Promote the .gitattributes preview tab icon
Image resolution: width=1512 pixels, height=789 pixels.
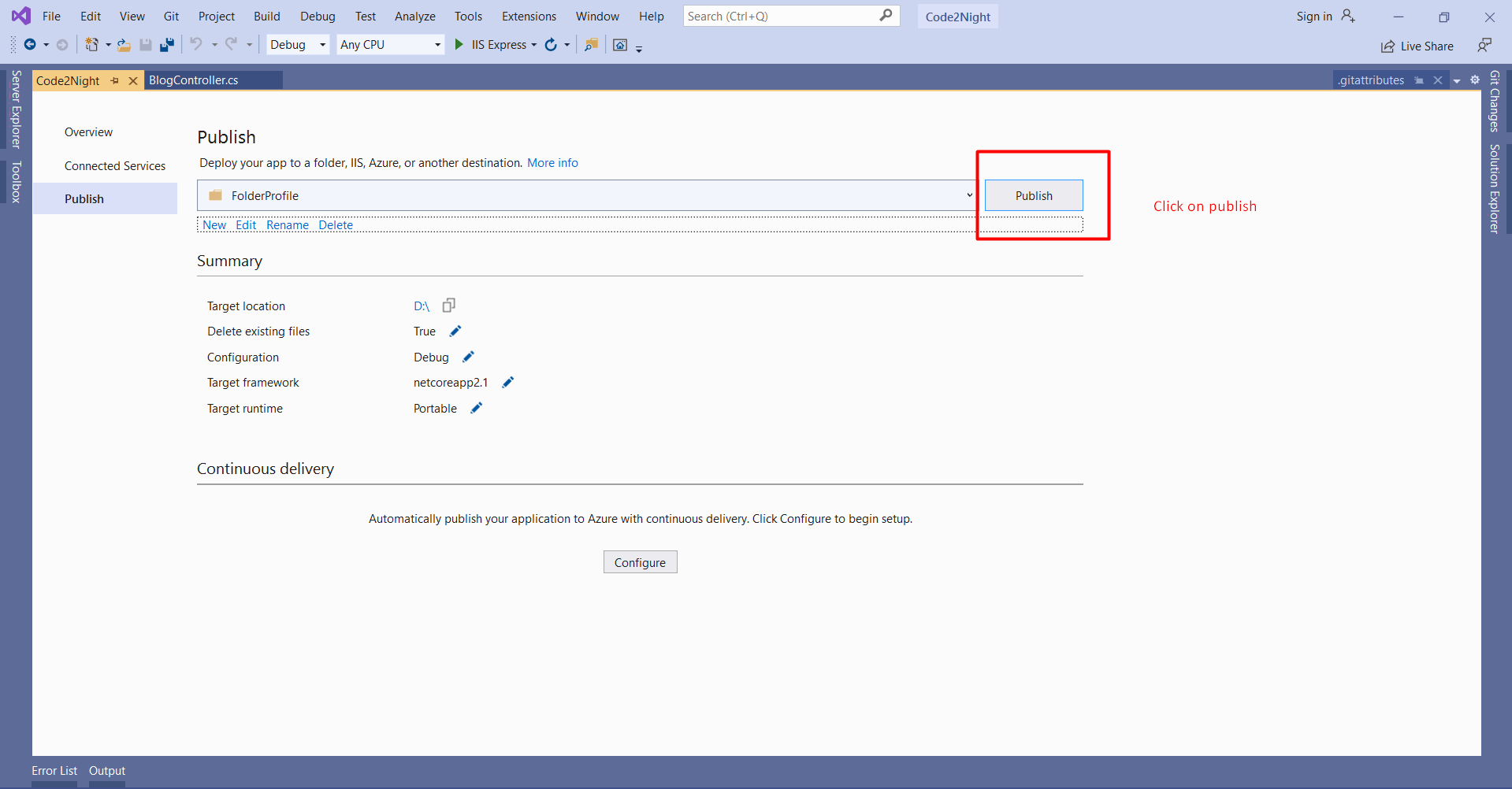point(1419,80)
